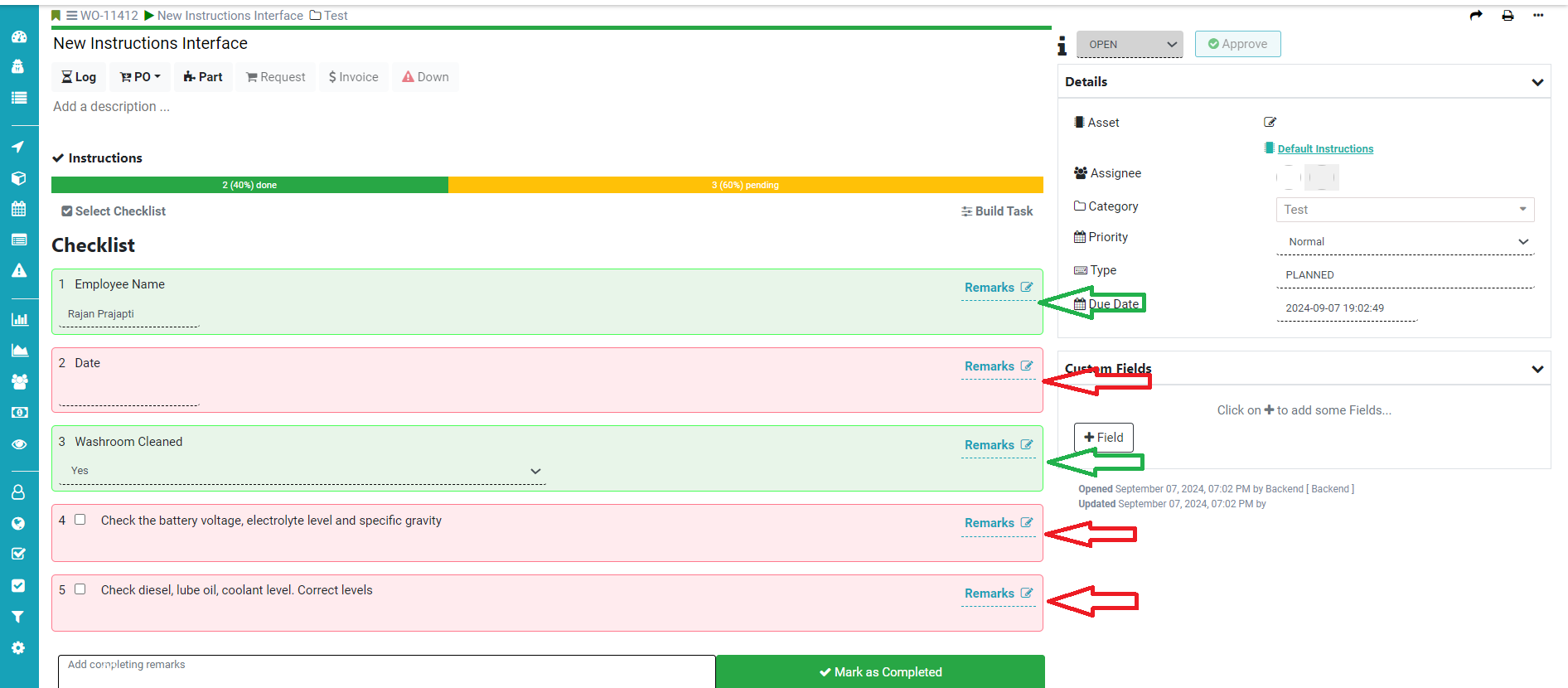Open the Priority Normal dropdown
The width and height of the screenshot is (1568, 688).
[x=1405, y=242]
